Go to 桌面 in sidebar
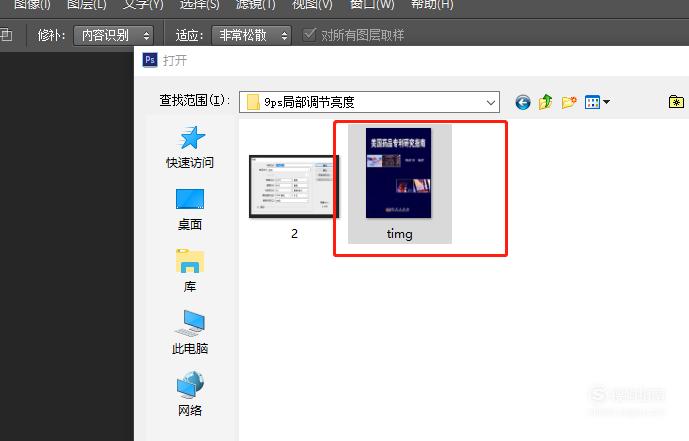Viewport: 689px width, 441px height. (190, 210)
